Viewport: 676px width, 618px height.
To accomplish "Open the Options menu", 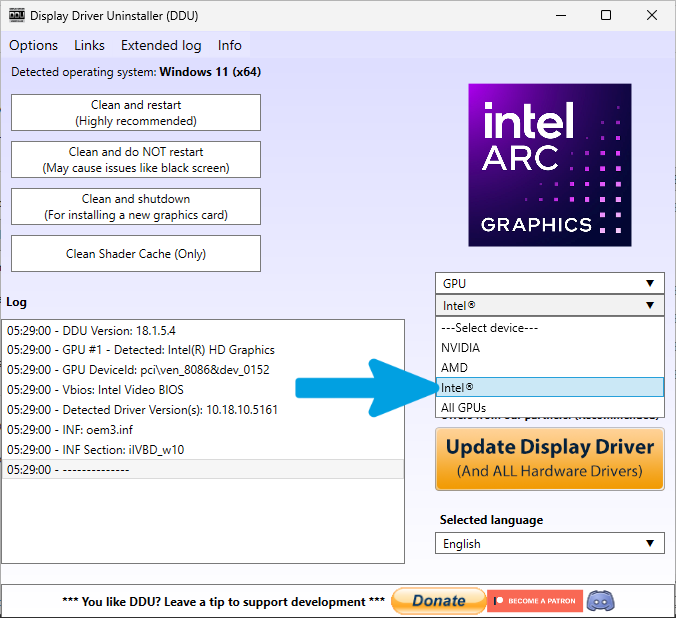I will coord(33,45).
